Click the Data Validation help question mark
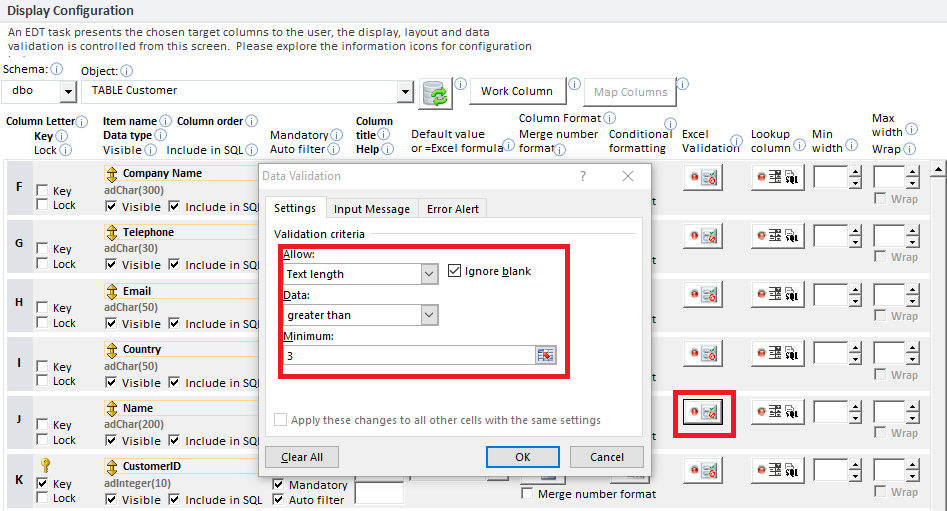947x511 pixels. click(x=583, y=176)
